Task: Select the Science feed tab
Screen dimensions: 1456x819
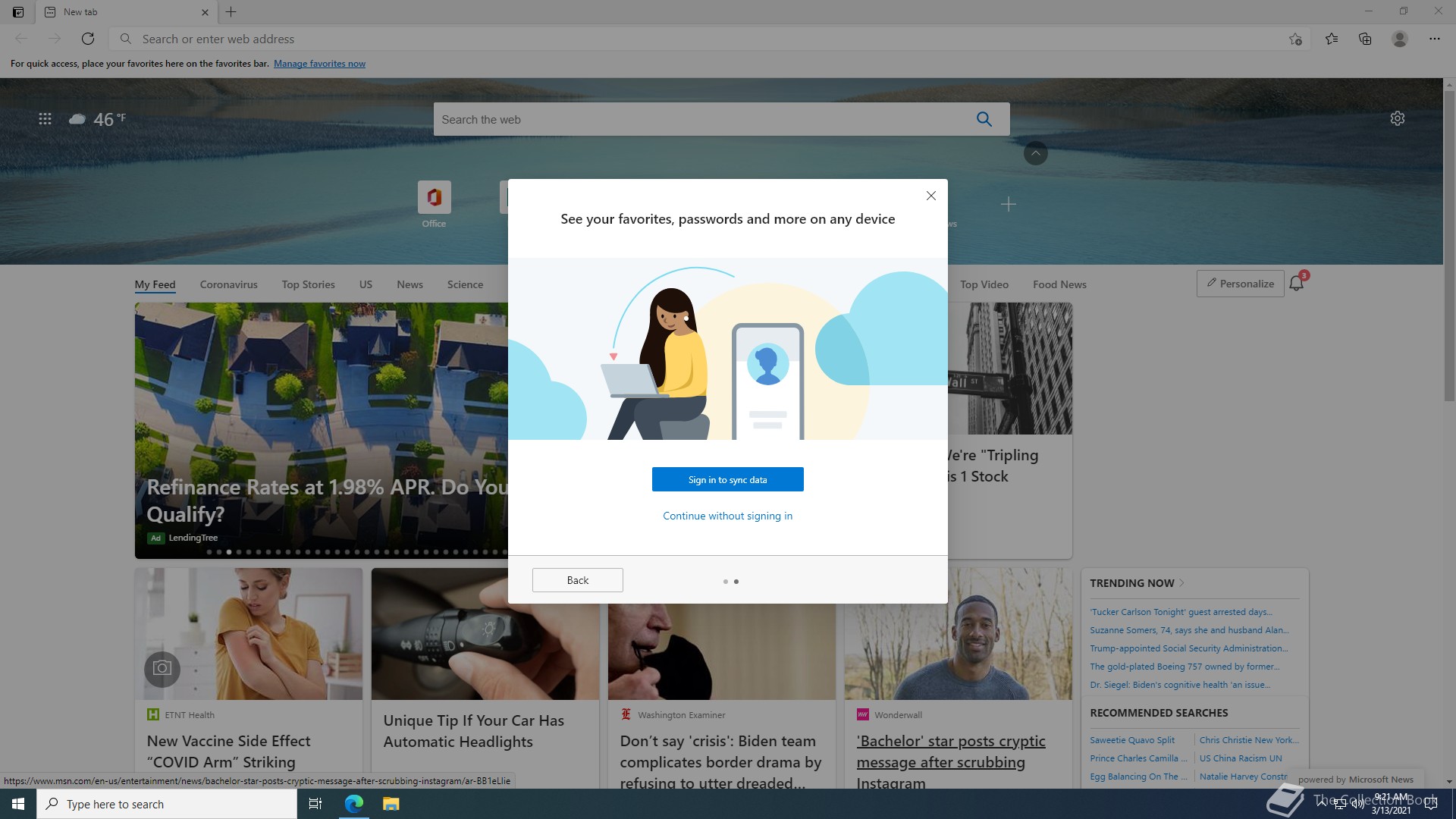Action: click(x=465, y=284)
